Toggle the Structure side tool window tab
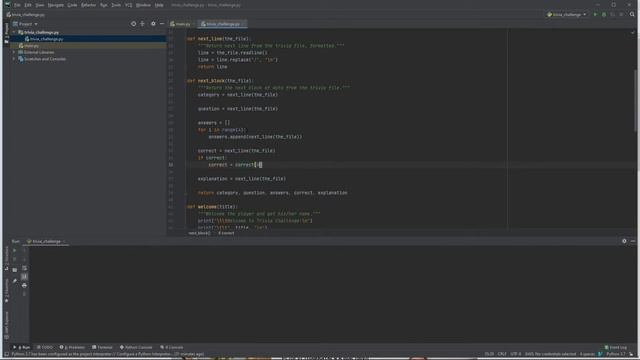Screen dimensions: 640x360 [6, 258]
